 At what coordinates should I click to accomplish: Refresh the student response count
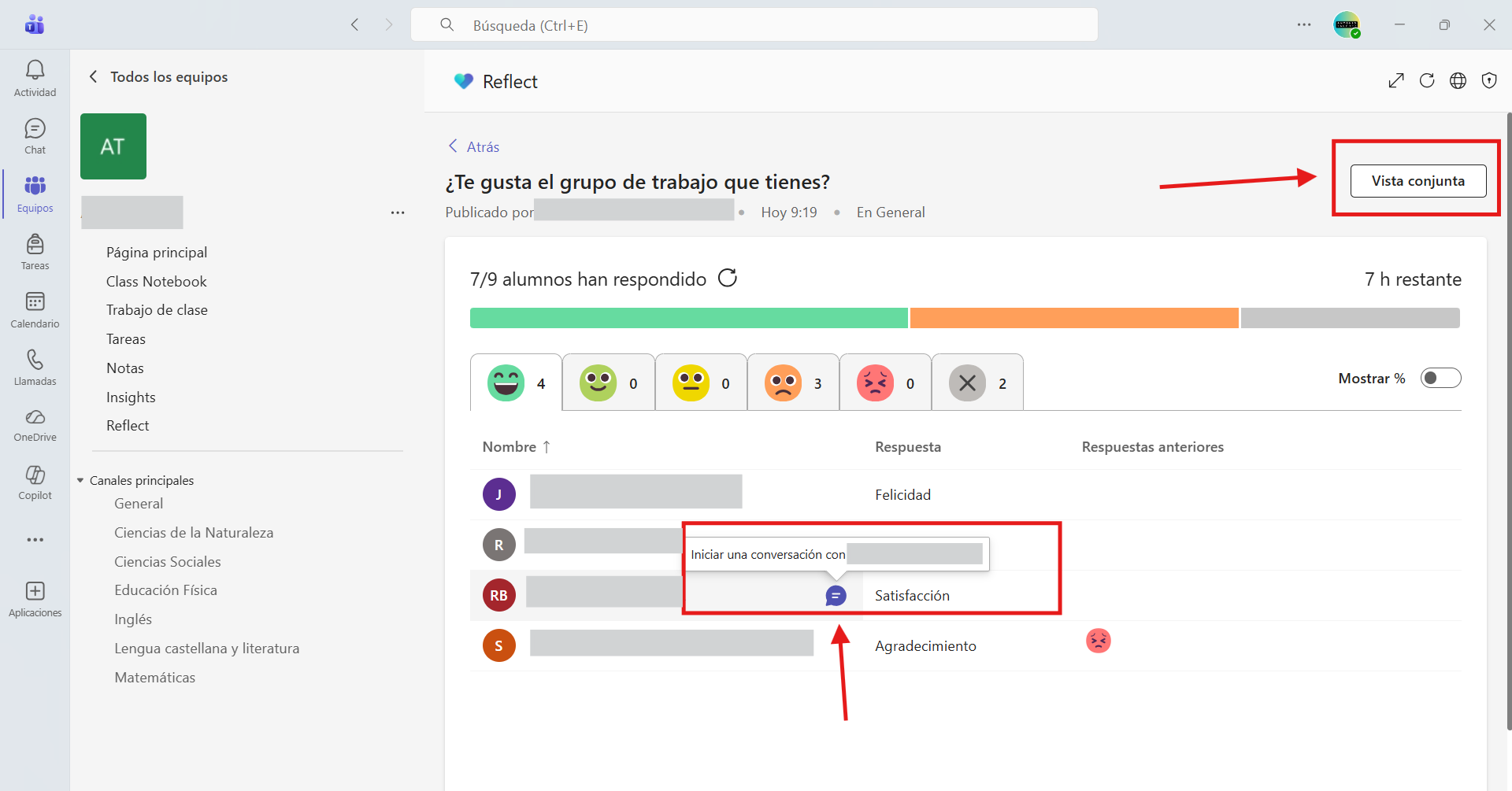coord(728,278)
